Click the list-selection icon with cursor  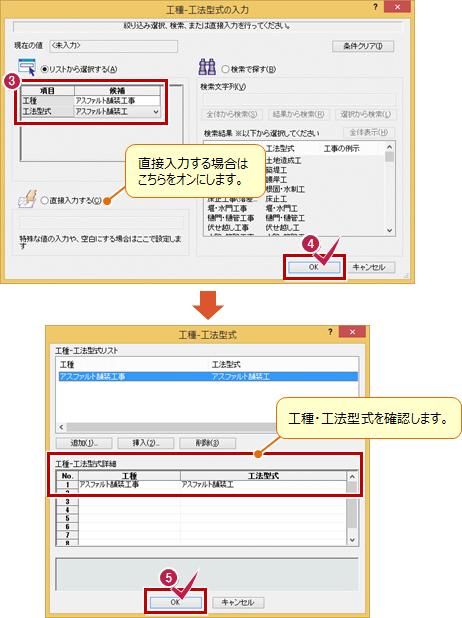coord(27,67)
